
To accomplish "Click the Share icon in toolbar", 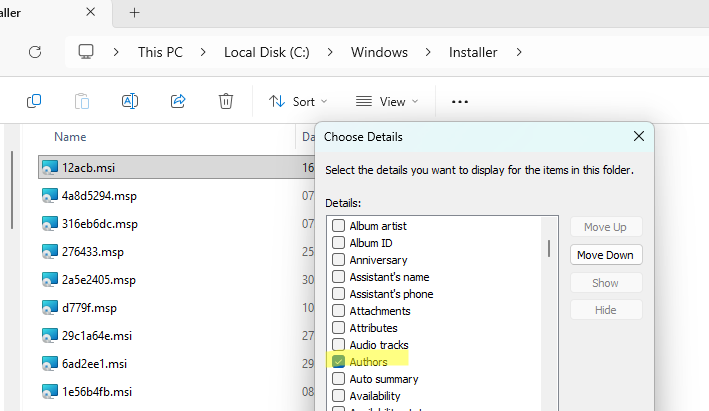I will [178, 101].
